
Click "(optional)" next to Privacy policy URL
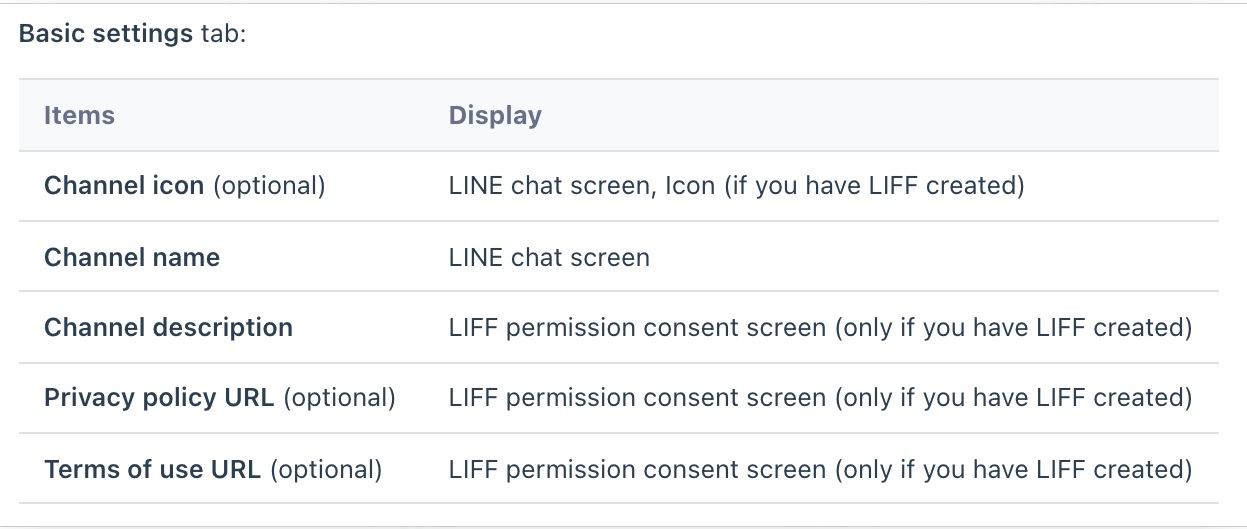pyautogui.click(x=340, y=398)
